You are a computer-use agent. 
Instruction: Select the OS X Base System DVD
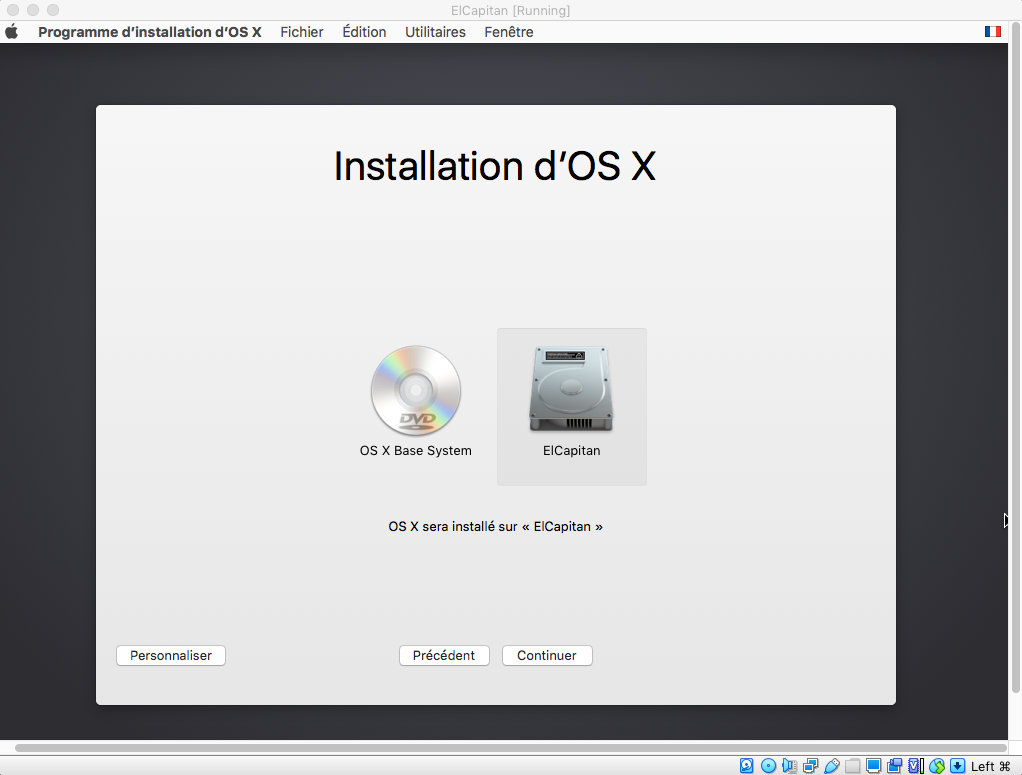[416, 402]
